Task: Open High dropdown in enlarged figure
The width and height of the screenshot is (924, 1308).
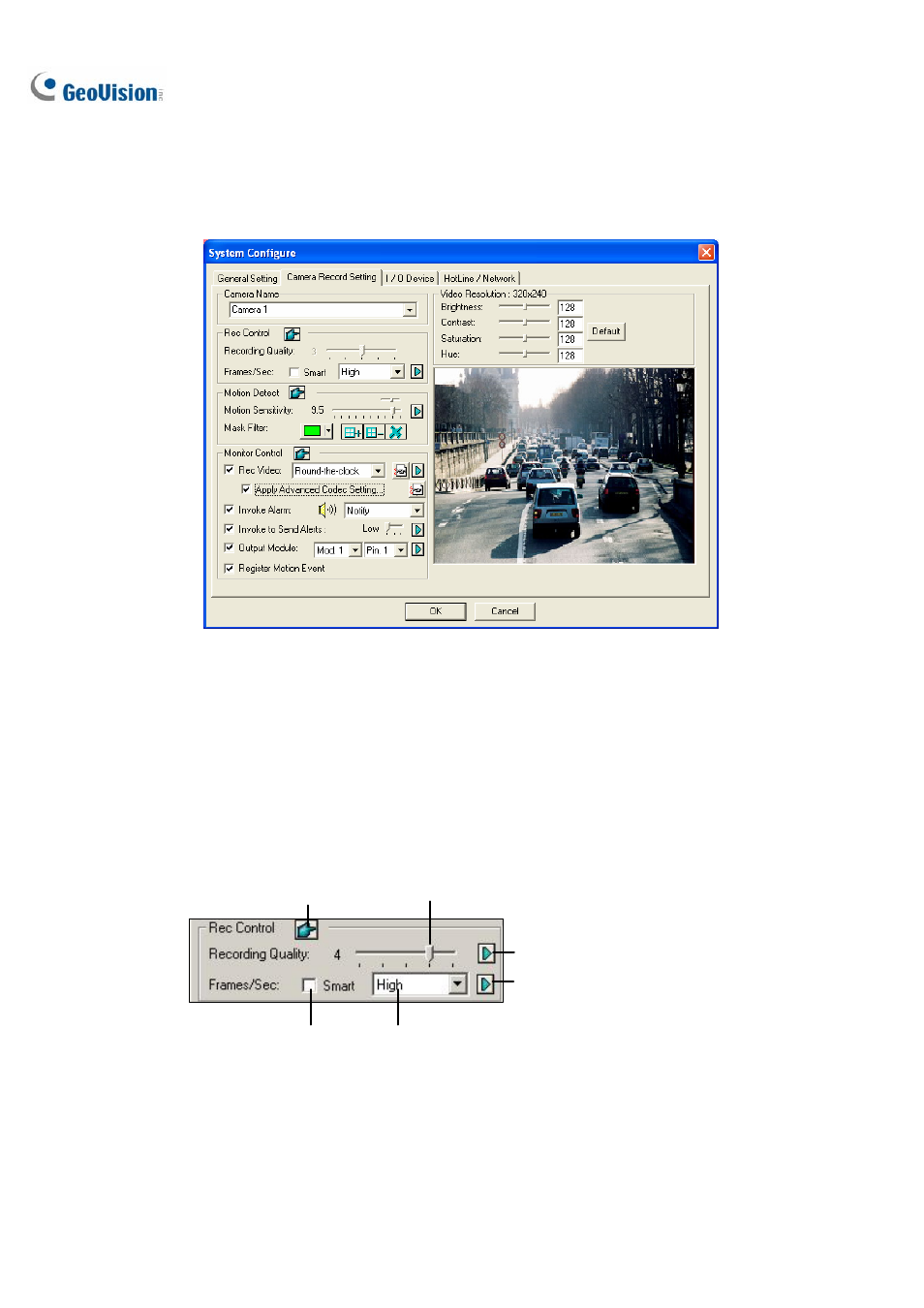Action: point(458,984)
